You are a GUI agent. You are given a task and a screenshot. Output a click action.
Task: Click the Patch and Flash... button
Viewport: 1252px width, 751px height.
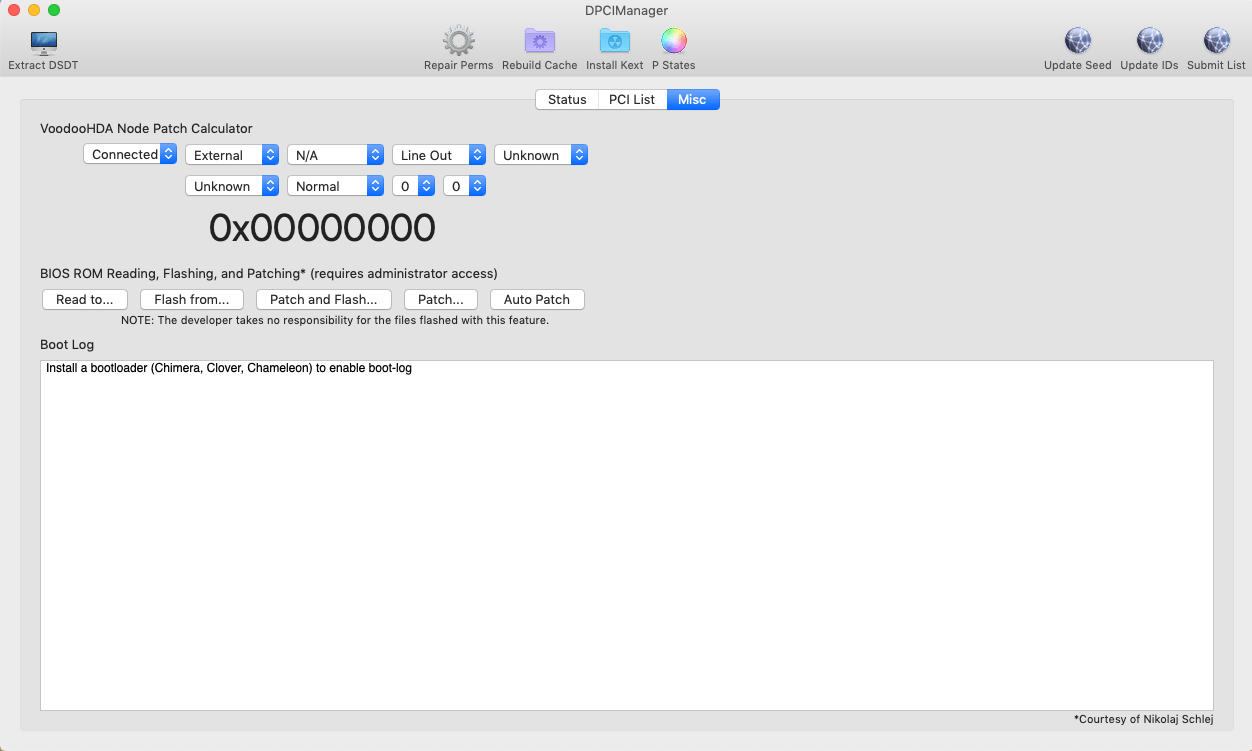pyautogui.click(x=324, y=299)
